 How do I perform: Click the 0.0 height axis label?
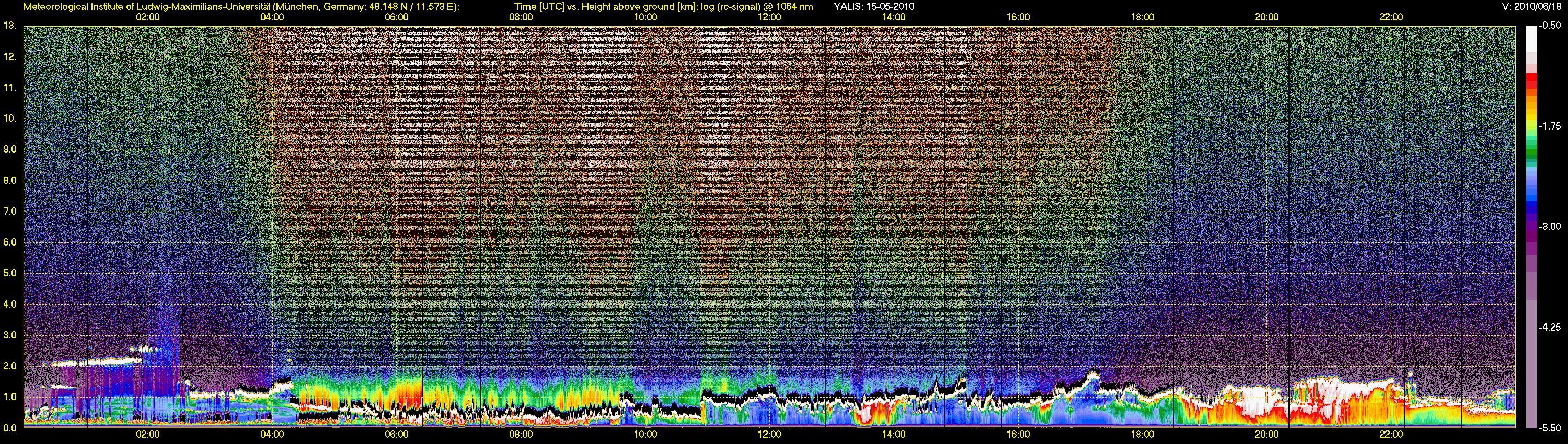point(10,428)
